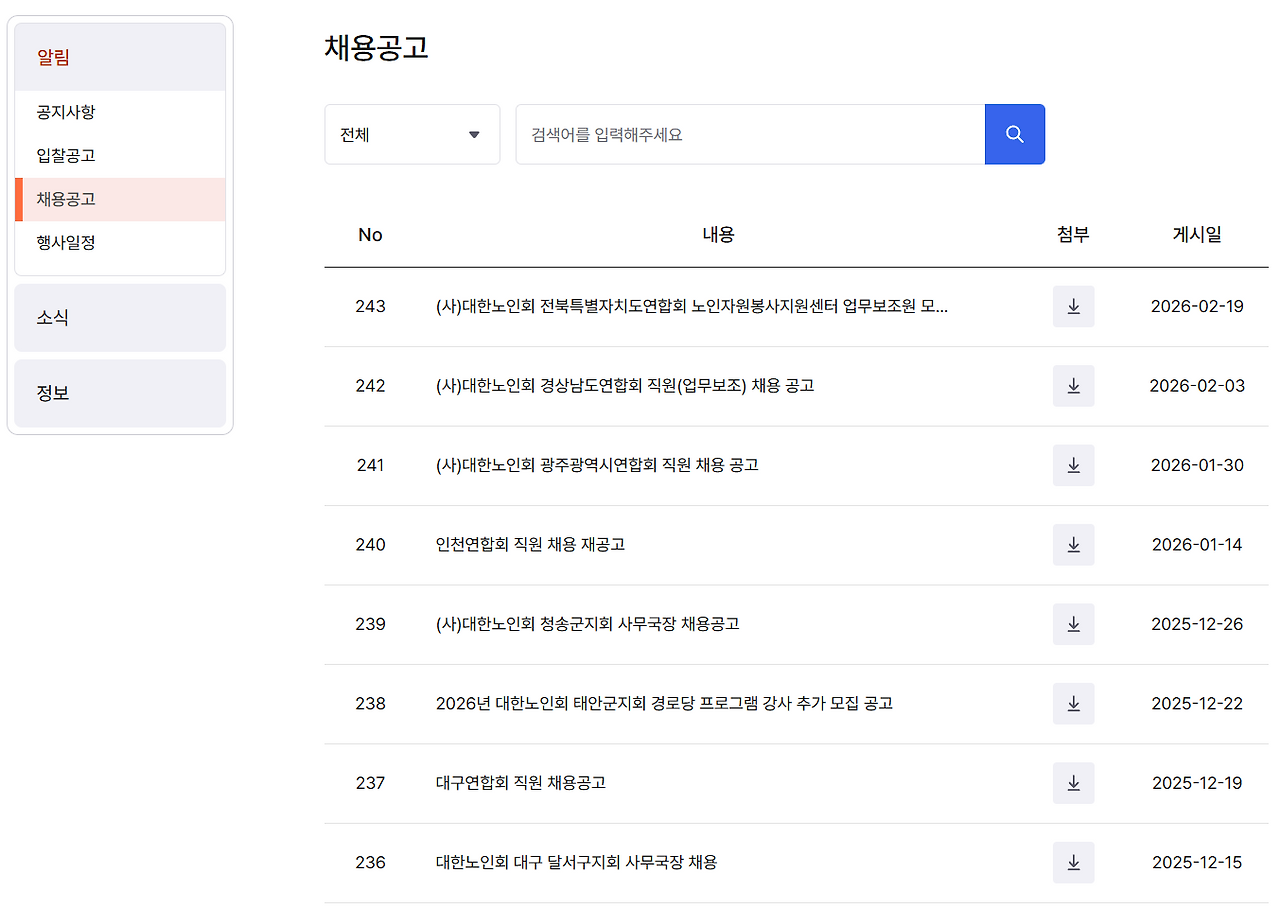Screen dimensions: 1280x908
Task: Download attachment for post 237
Action: [x=1073, y=783]
